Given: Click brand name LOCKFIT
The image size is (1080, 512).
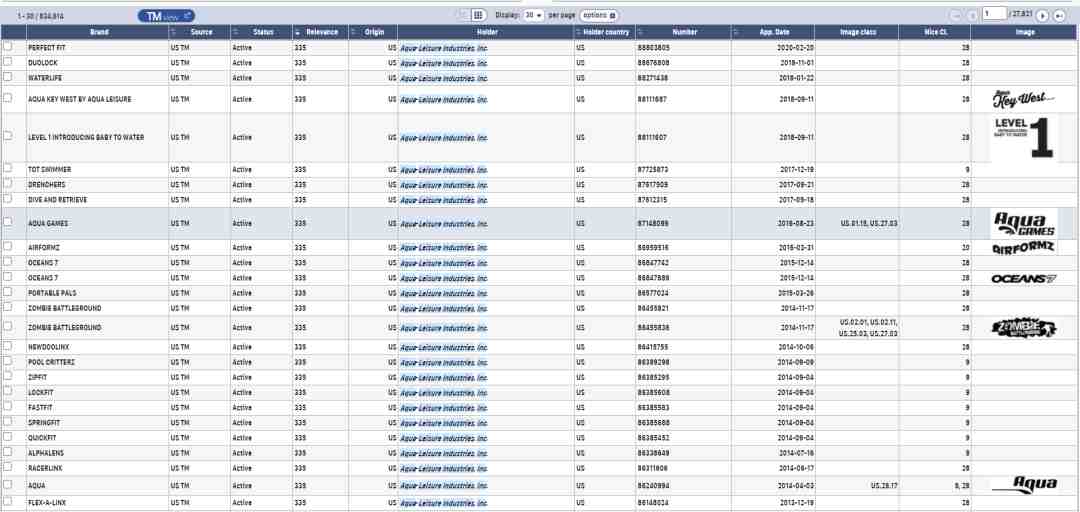Looking at the screenshot, I should coord(41,393).
